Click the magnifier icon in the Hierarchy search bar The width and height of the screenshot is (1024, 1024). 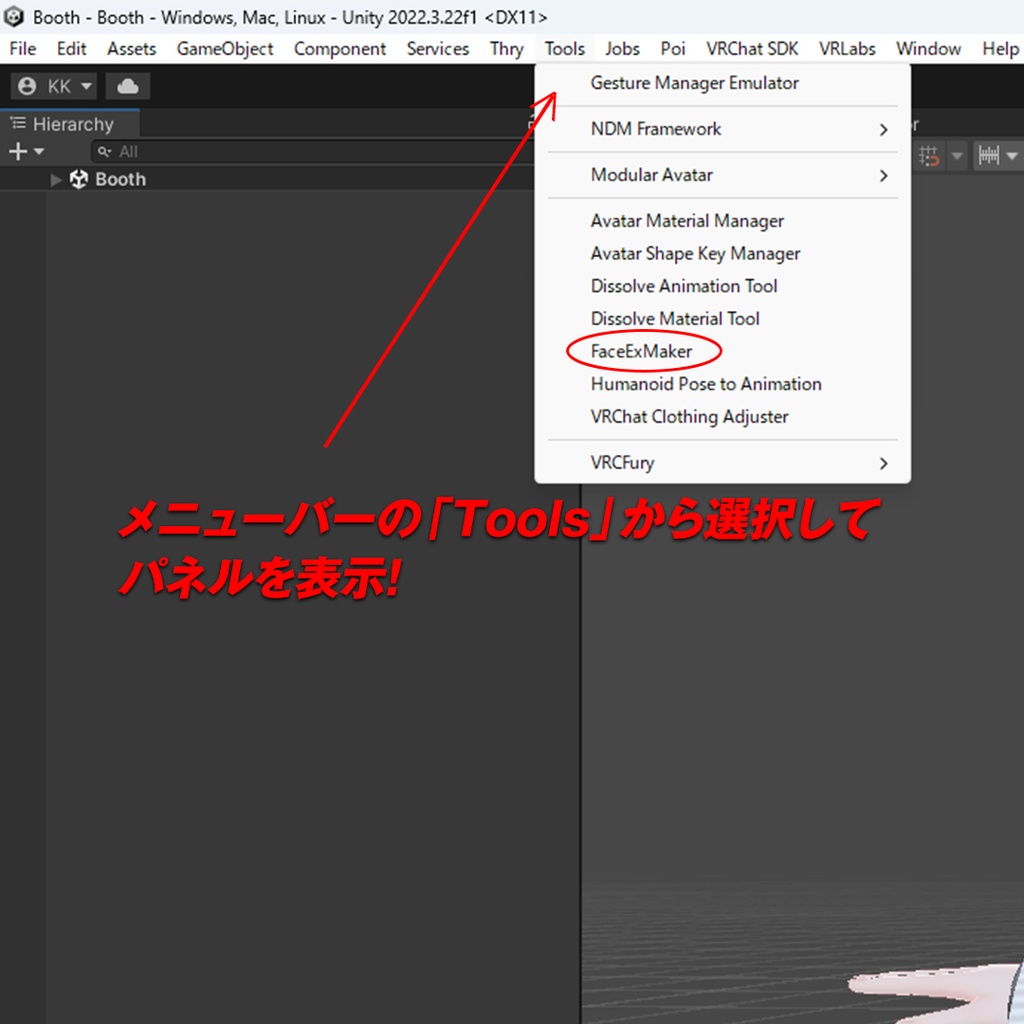click(106, 151)
